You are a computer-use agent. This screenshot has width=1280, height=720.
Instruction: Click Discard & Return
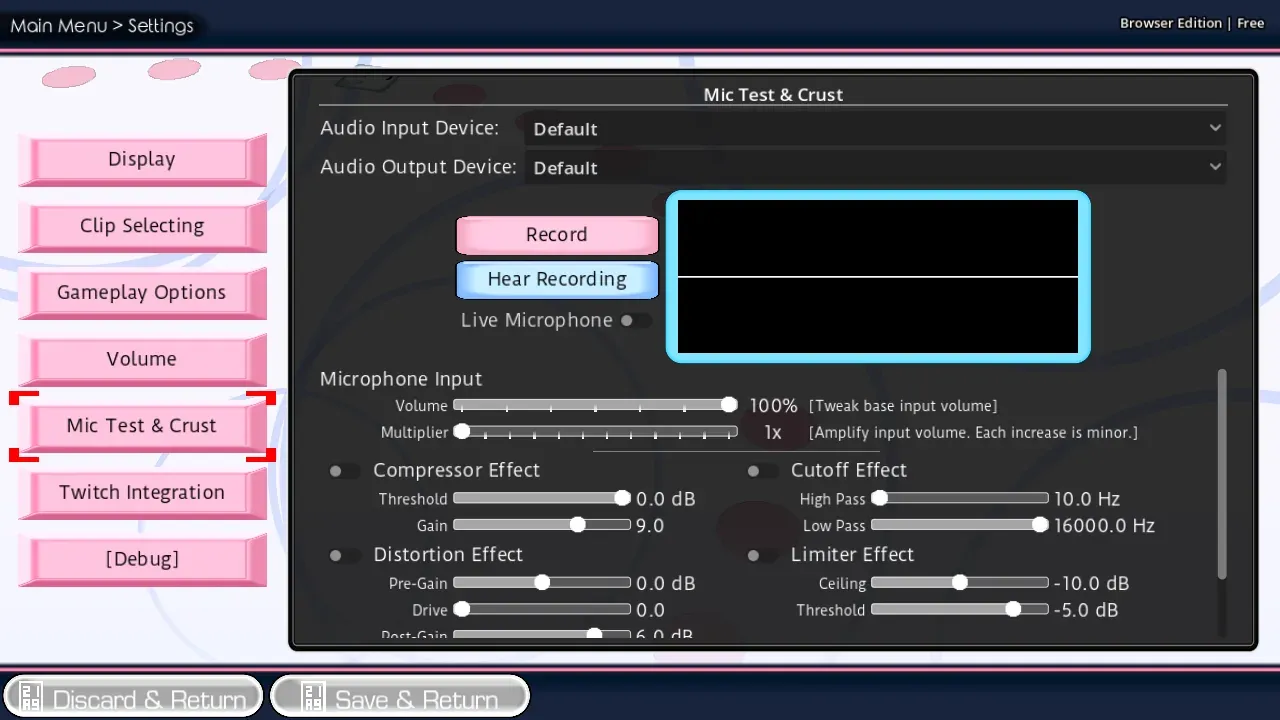134,698
